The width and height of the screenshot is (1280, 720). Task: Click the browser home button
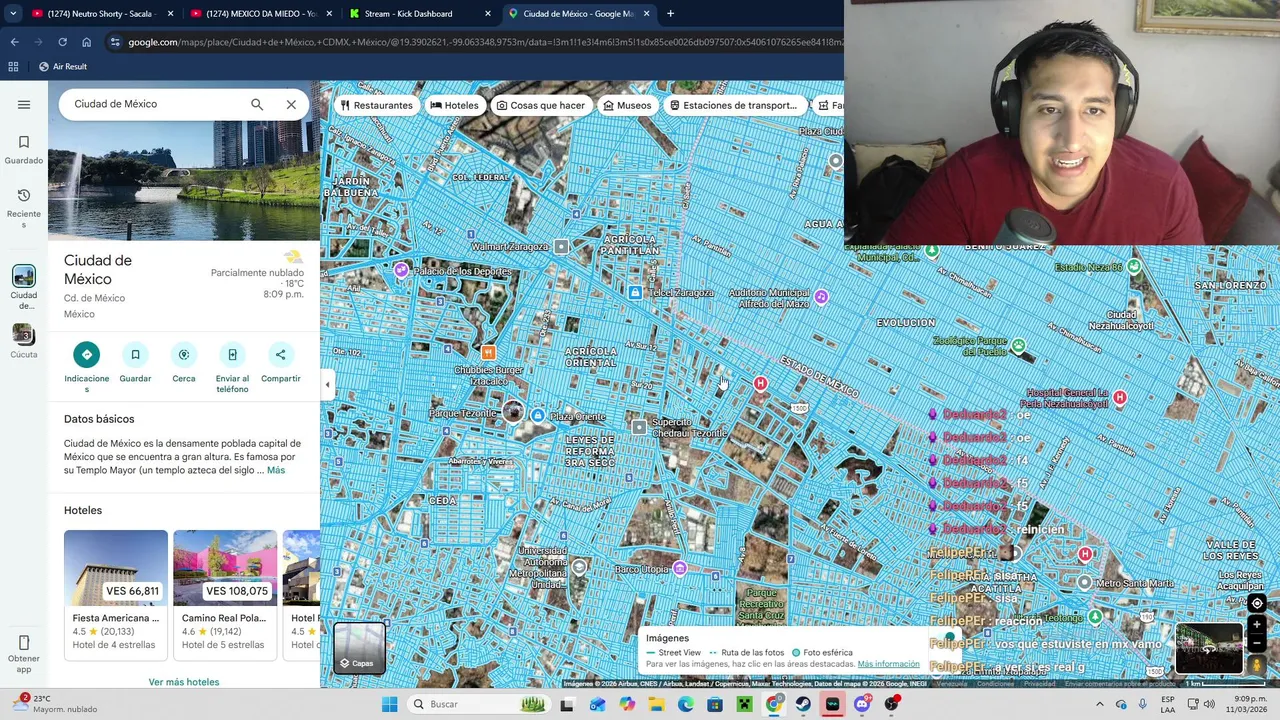pos(86,42)
